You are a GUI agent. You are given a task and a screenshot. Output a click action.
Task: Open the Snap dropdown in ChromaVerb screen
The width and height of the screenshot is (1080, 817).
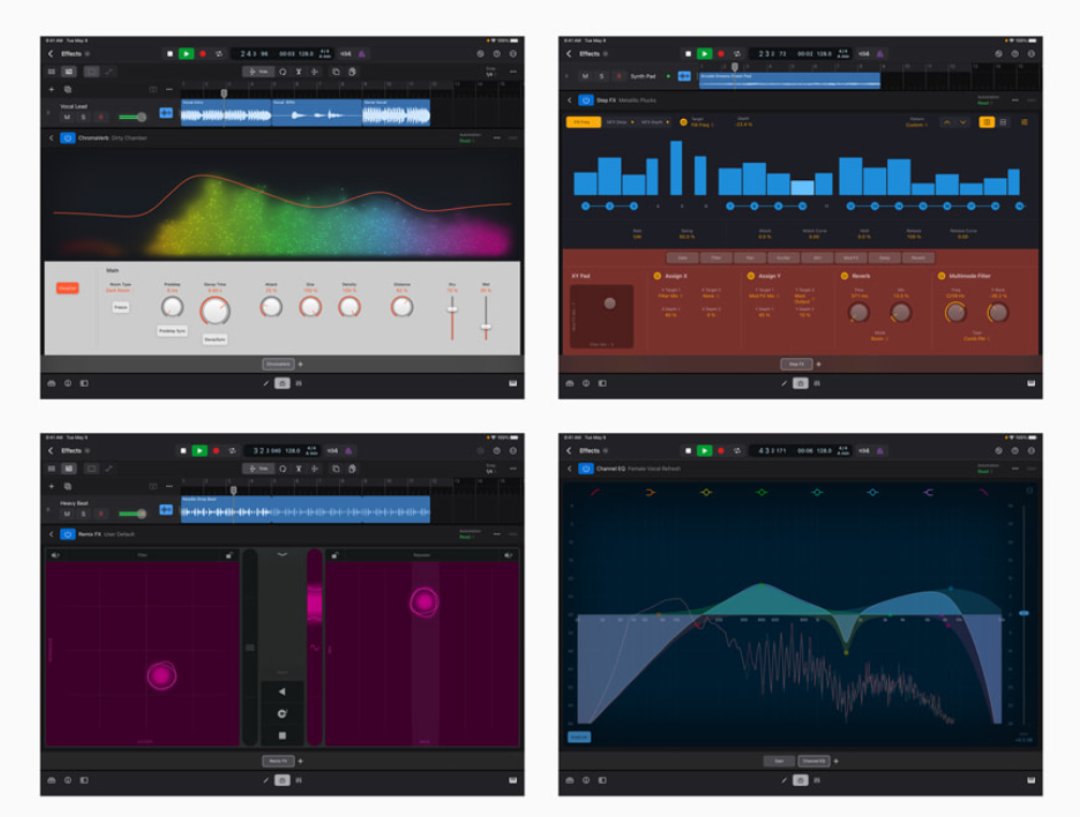490,72
